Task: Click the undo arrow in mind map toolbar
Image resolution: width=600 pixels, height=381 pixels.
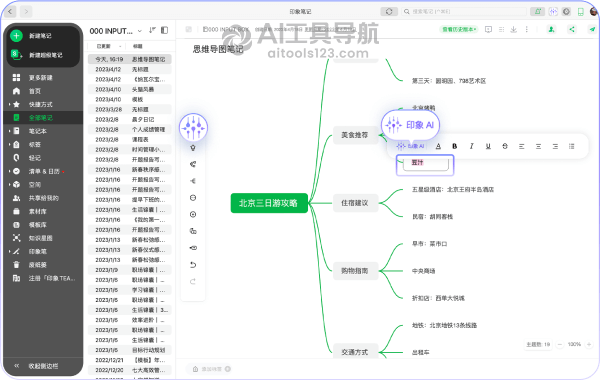Action: [x=193, y=265]
